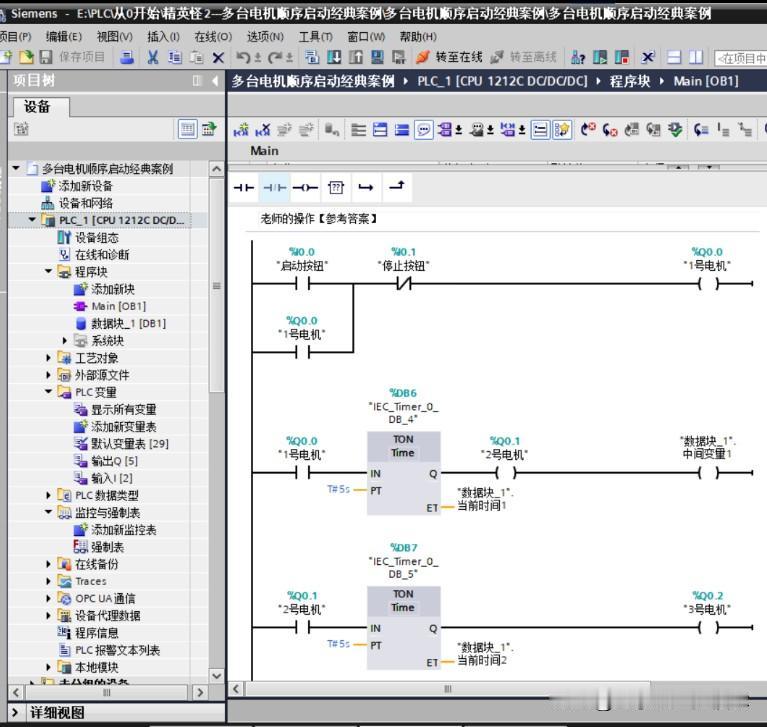Open existing project icon in main toolbar
The image size is (767, 727).
(26, 57)
